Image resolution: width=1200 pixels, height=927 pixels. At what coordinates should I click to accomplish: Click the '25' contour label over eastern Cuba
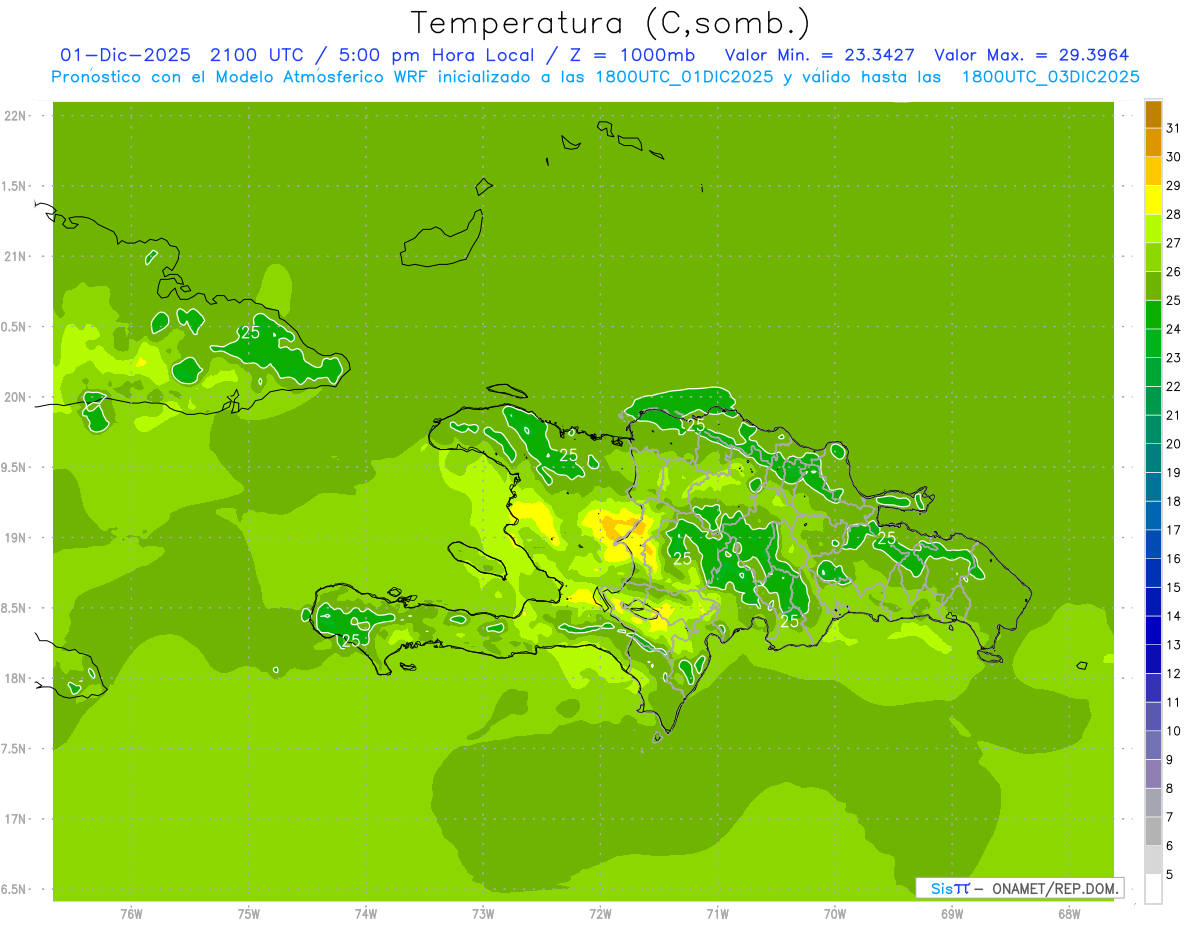coord(251,333)
